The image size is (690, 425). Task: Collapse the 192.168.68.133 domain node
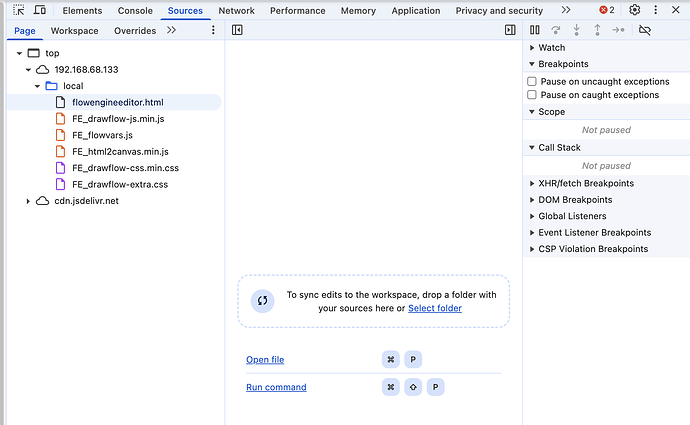tap(28, 70)
